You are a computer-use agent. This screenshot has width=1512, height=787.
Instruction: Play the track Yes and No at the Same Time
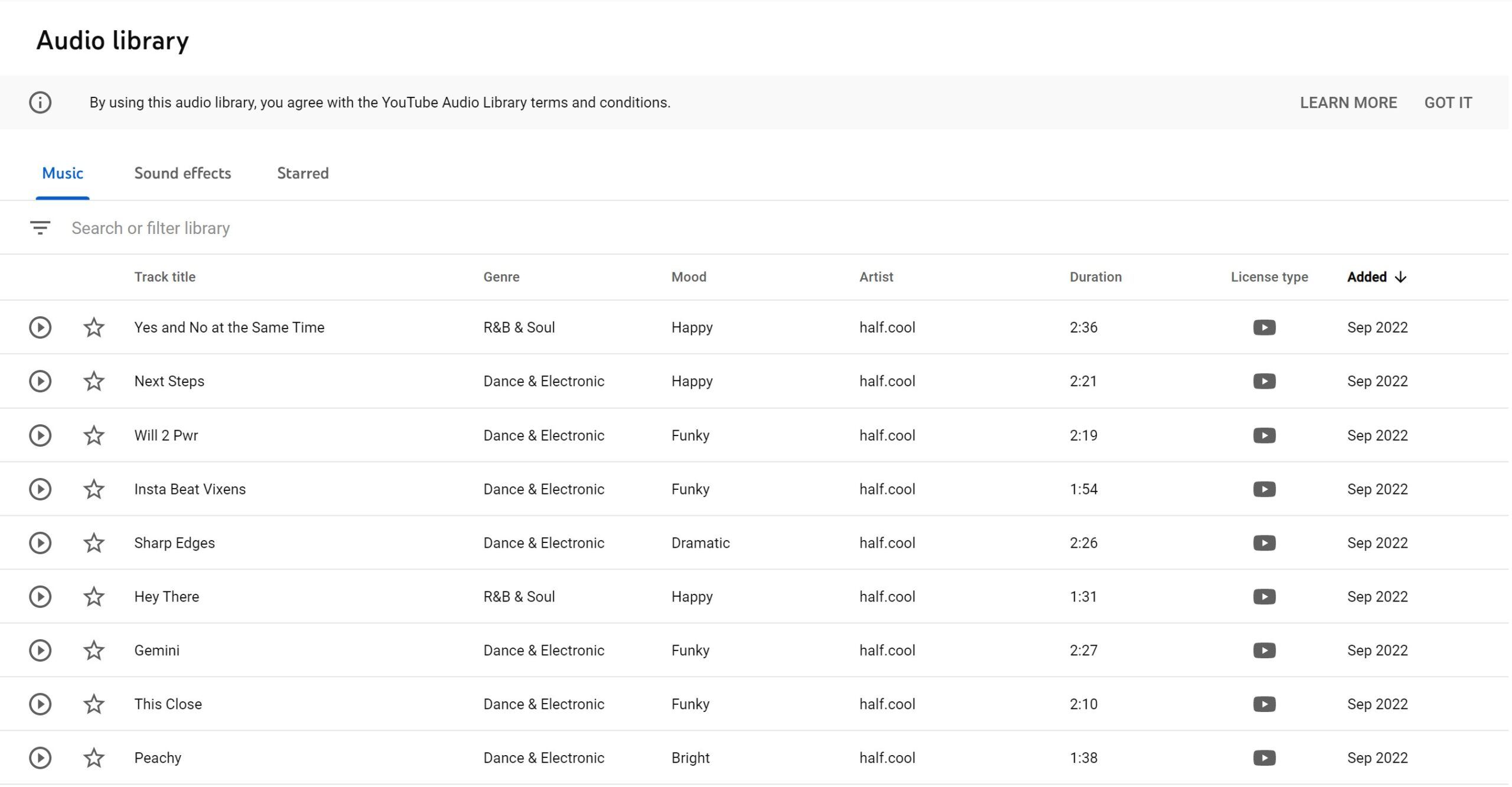click(x=40, y=327)
